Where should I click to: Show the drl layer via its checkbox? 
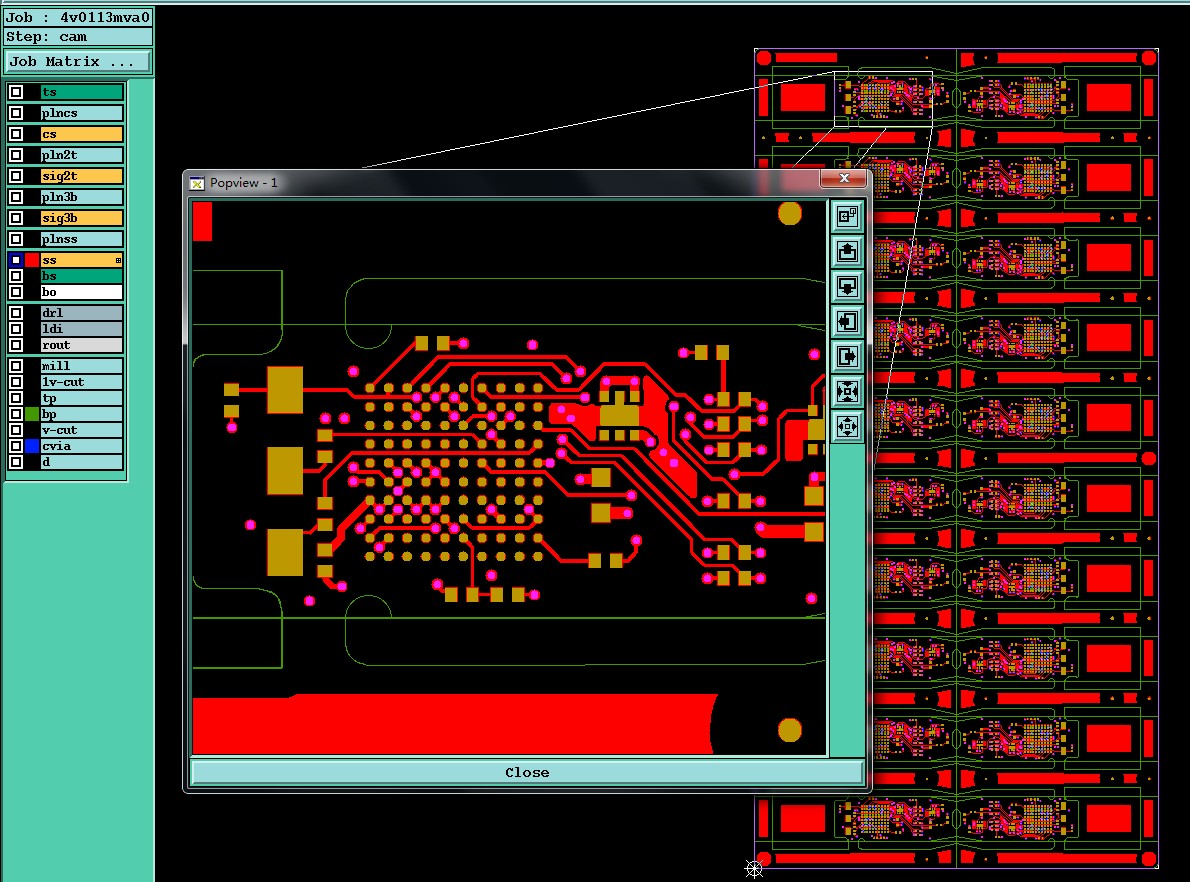tap(16, 312)
